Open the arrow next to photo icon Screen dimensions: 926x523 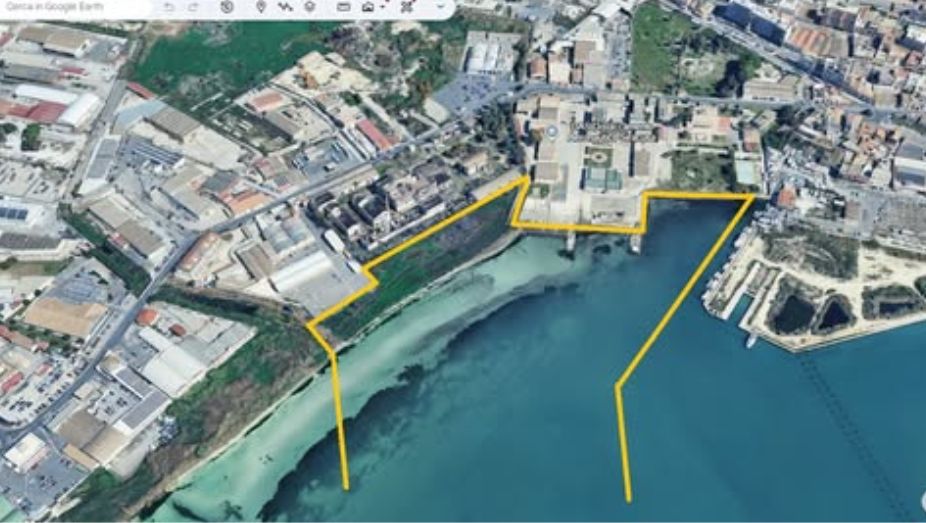point(382,7)
